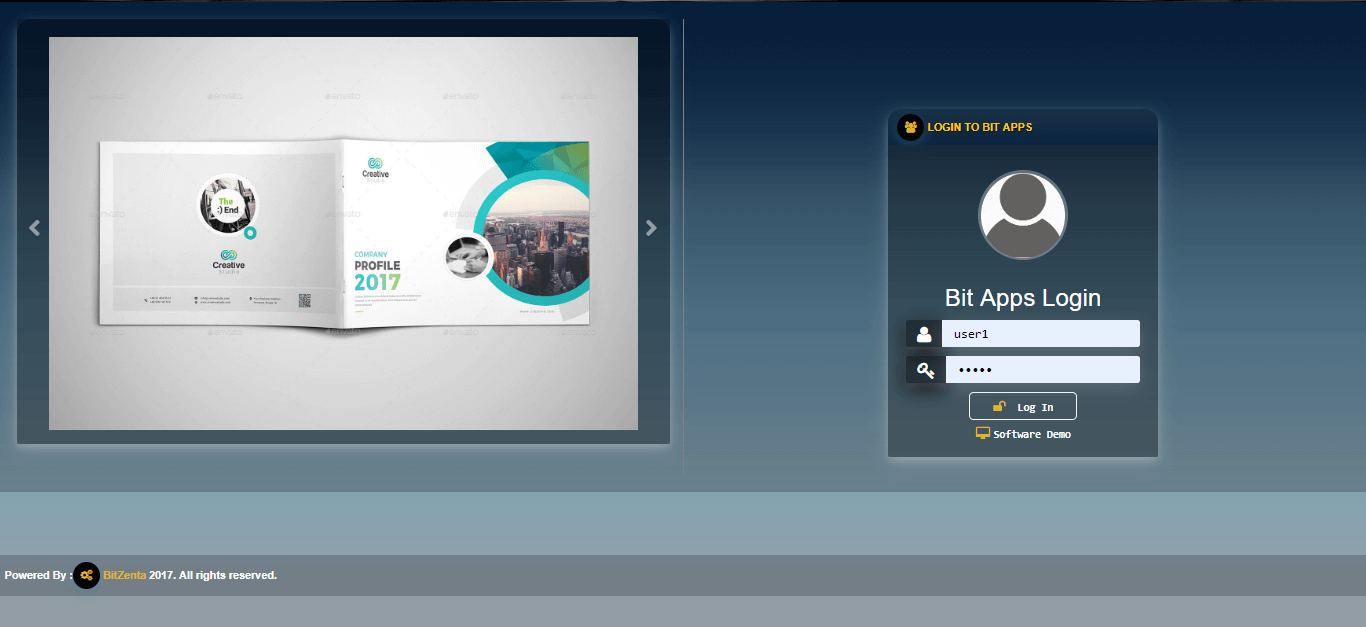
Task: Click the key icon beside password field
Action: pos(925,370)
